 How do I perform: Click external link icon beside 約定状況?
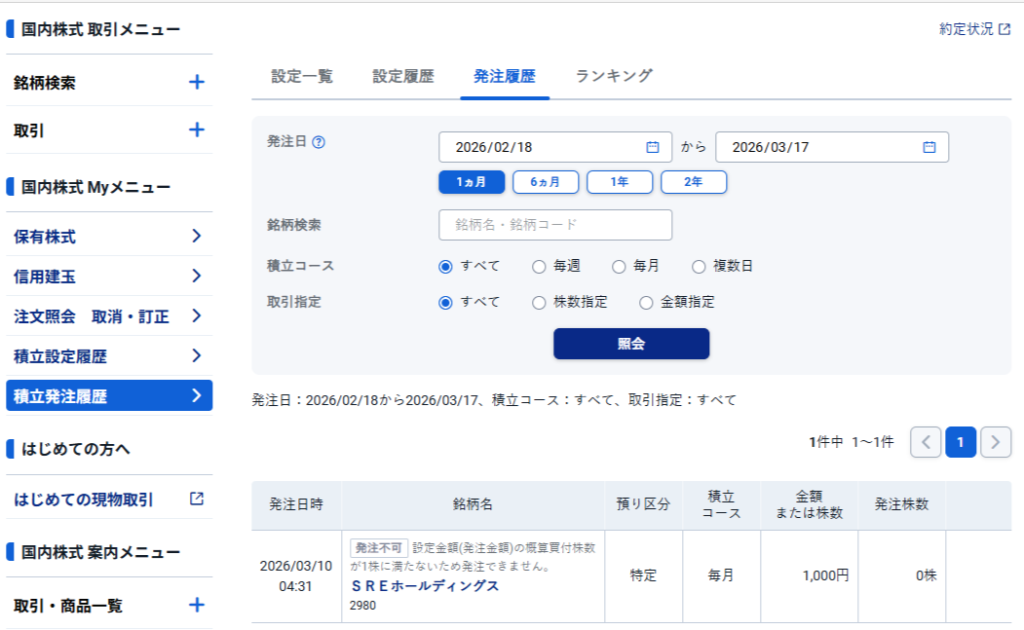click(1004, 30)
